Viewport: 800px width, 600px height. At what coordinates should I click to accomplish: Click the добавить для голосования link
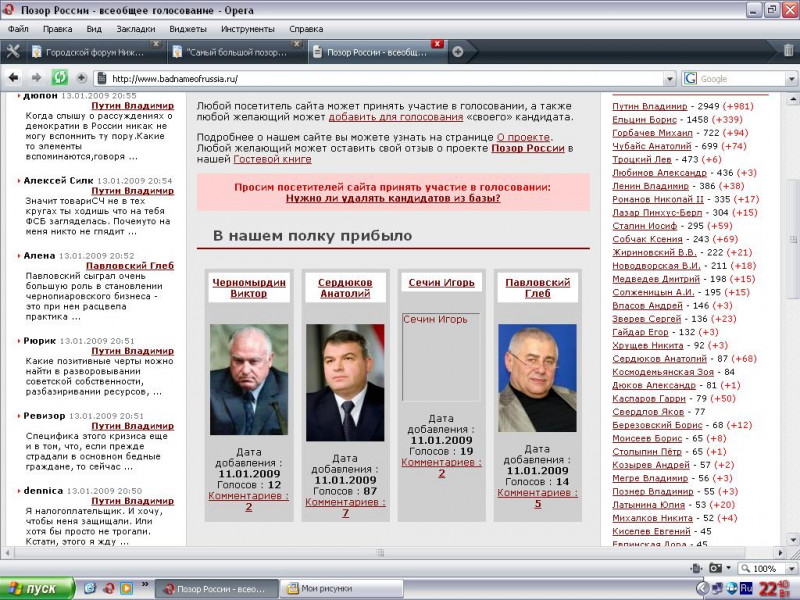395,117
